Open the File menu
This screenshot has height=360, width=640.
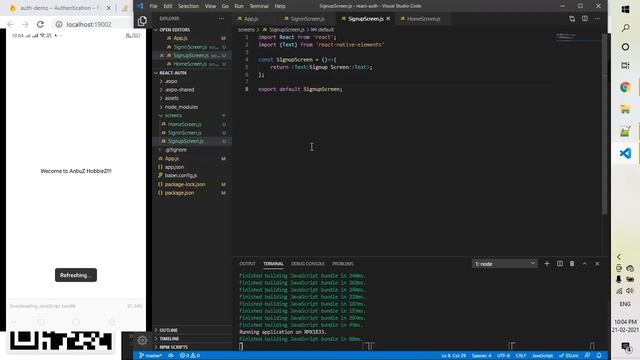click(153, 6)
